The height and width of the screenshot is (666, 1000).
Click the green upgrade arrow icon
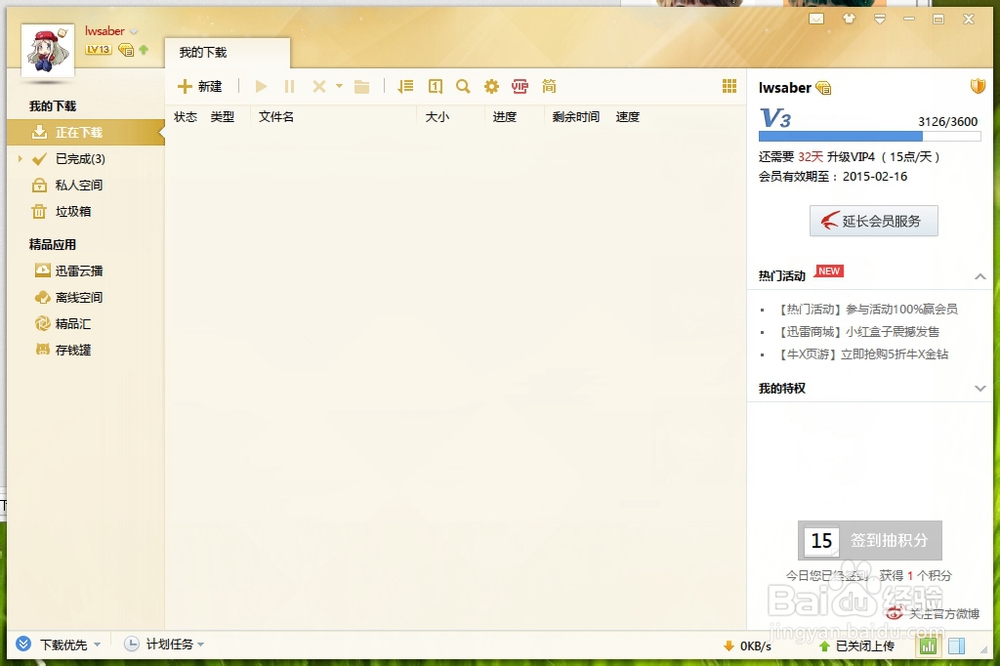point(143,49)
